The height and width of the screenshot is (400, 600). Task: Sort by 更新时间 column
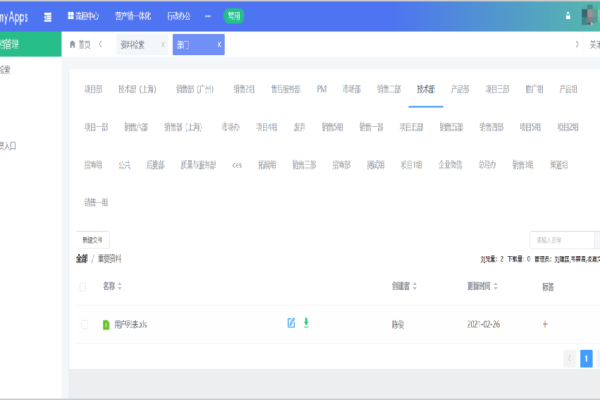483,286
